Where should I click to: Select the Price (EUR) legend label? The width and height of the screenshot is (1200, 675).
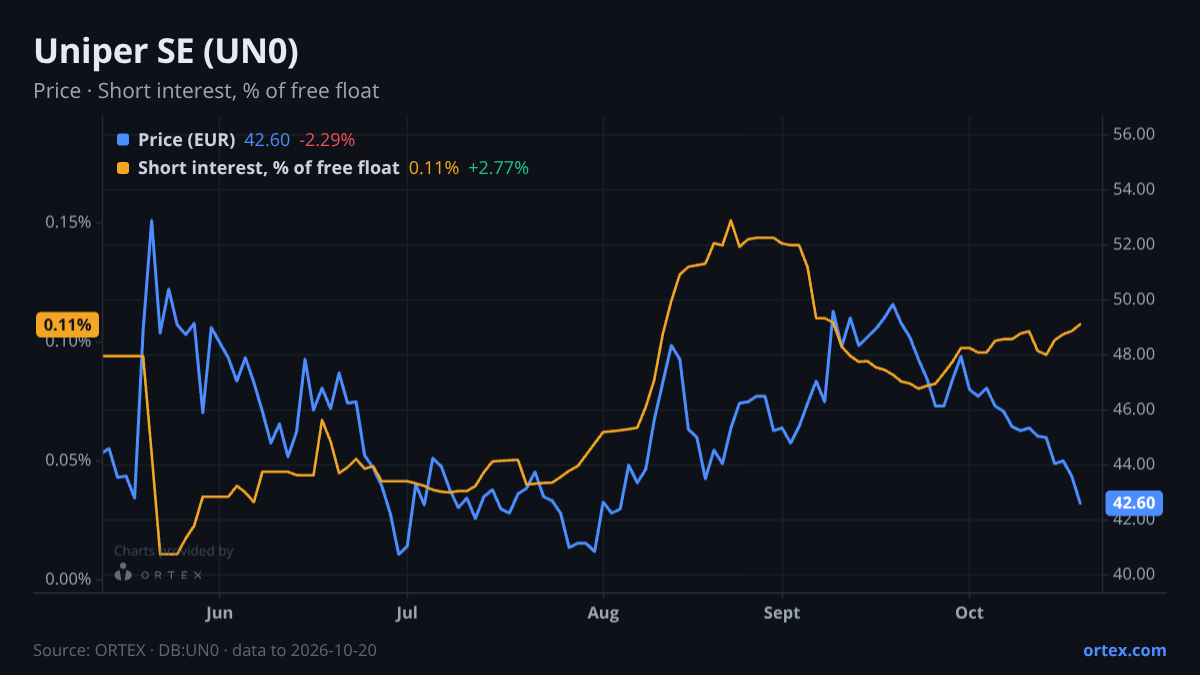click(x=187, y=140)
